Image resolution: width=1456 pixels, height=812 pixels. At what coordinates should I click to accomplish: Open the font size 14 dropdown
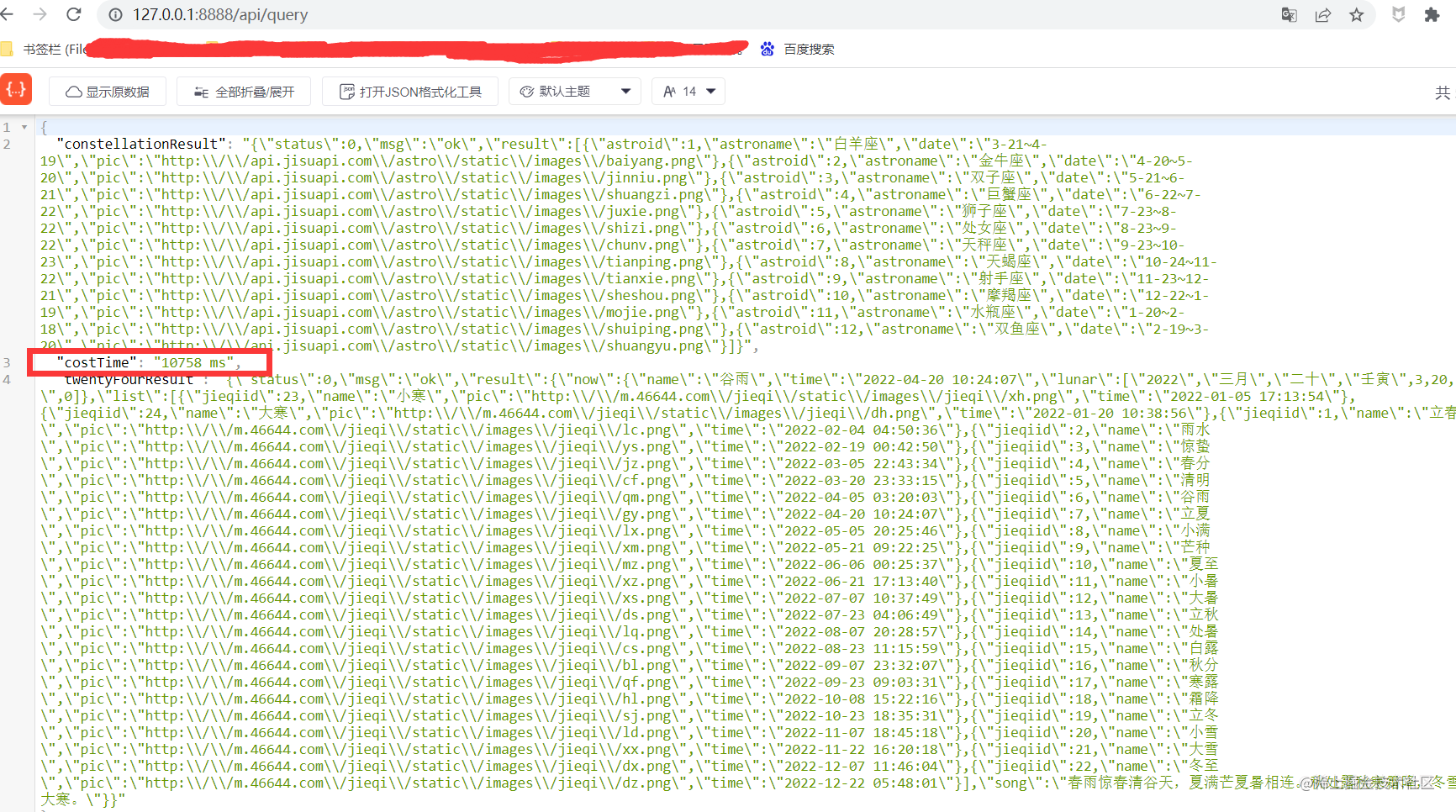click(x=688, y=92)
